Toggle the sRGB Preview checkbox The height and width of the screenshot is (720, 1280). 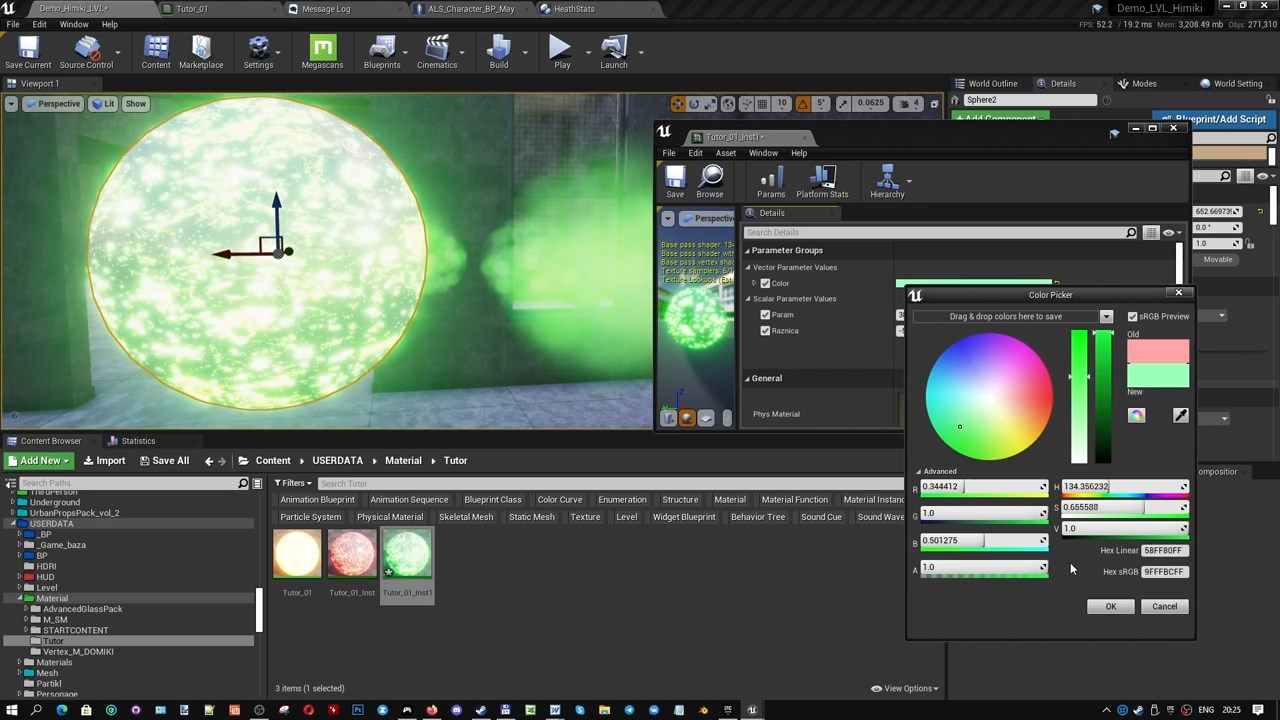[x=1132, y=317]
